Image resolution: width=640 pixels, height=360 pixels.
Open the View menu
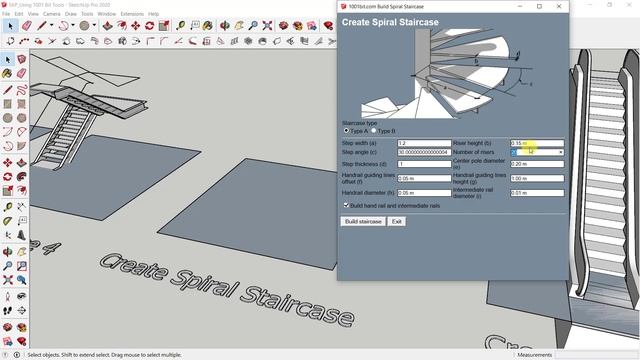pos(33,14)
